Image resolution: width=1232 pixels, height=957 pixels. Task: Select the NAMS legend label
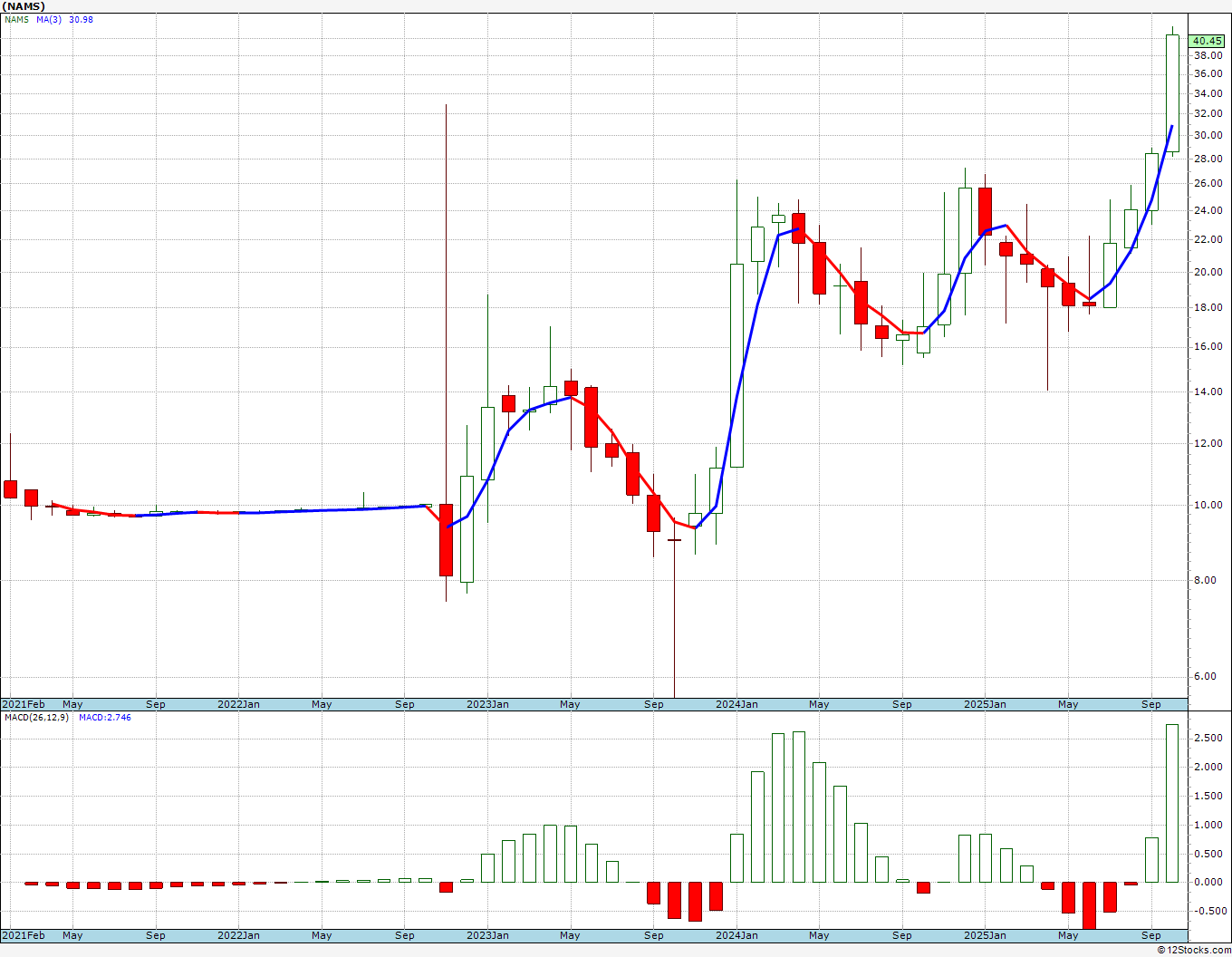pos(18,19)
